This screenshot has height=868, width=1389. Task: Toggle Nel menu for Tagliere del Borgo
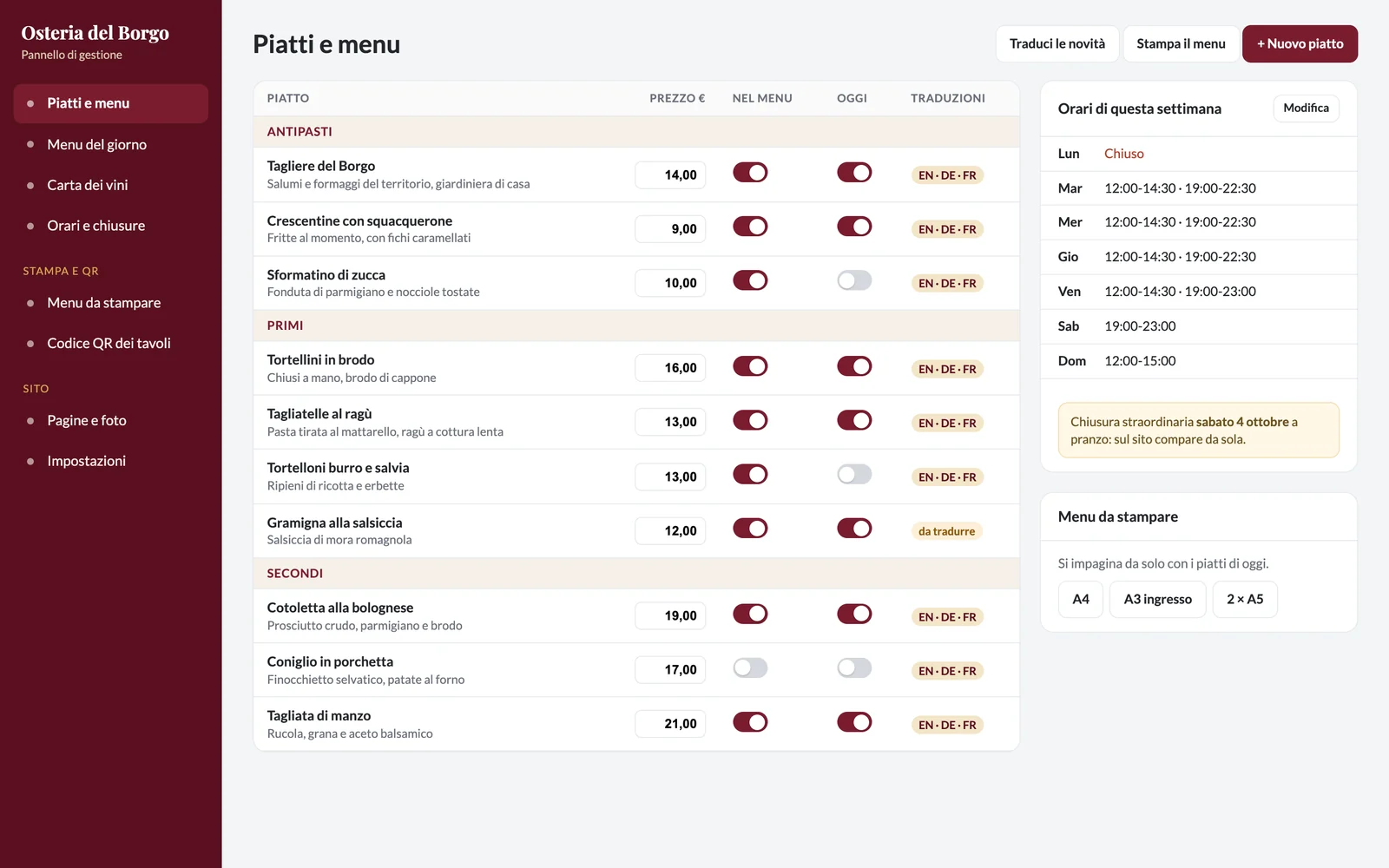tap(750, 173)
